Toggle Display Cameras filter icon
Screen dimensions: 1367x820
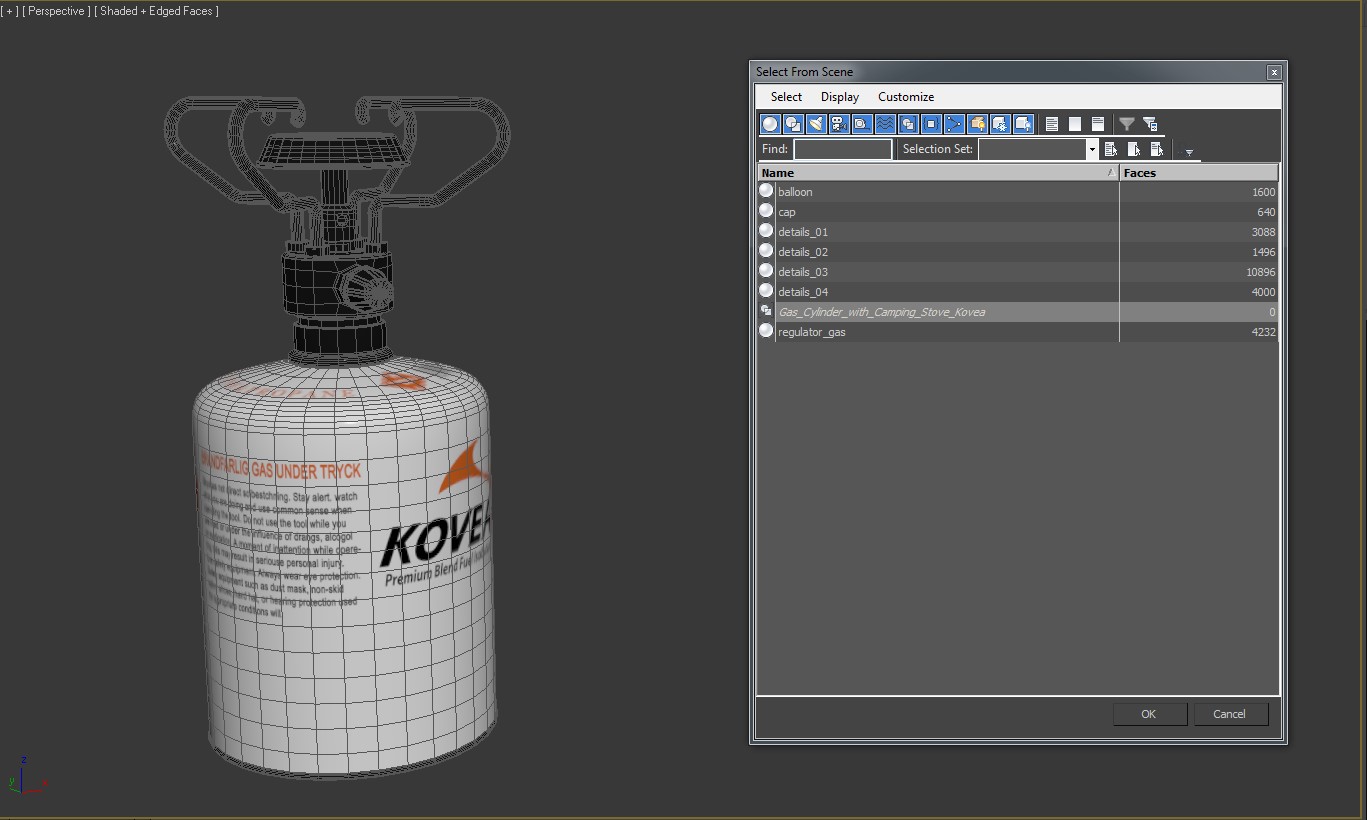839,124
